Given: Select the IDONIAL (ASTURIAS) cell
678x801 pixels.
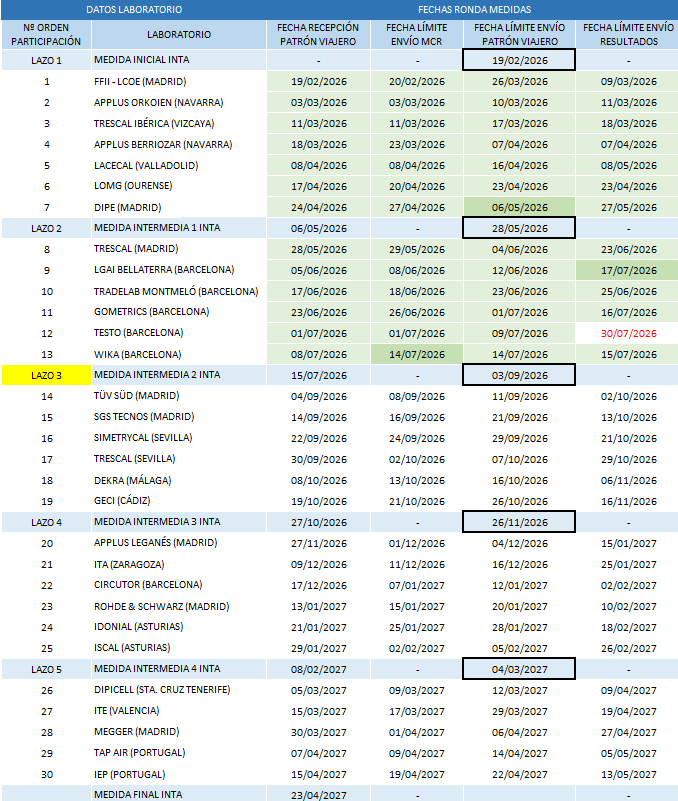Looking at the screenshot, I should point(179,627).
